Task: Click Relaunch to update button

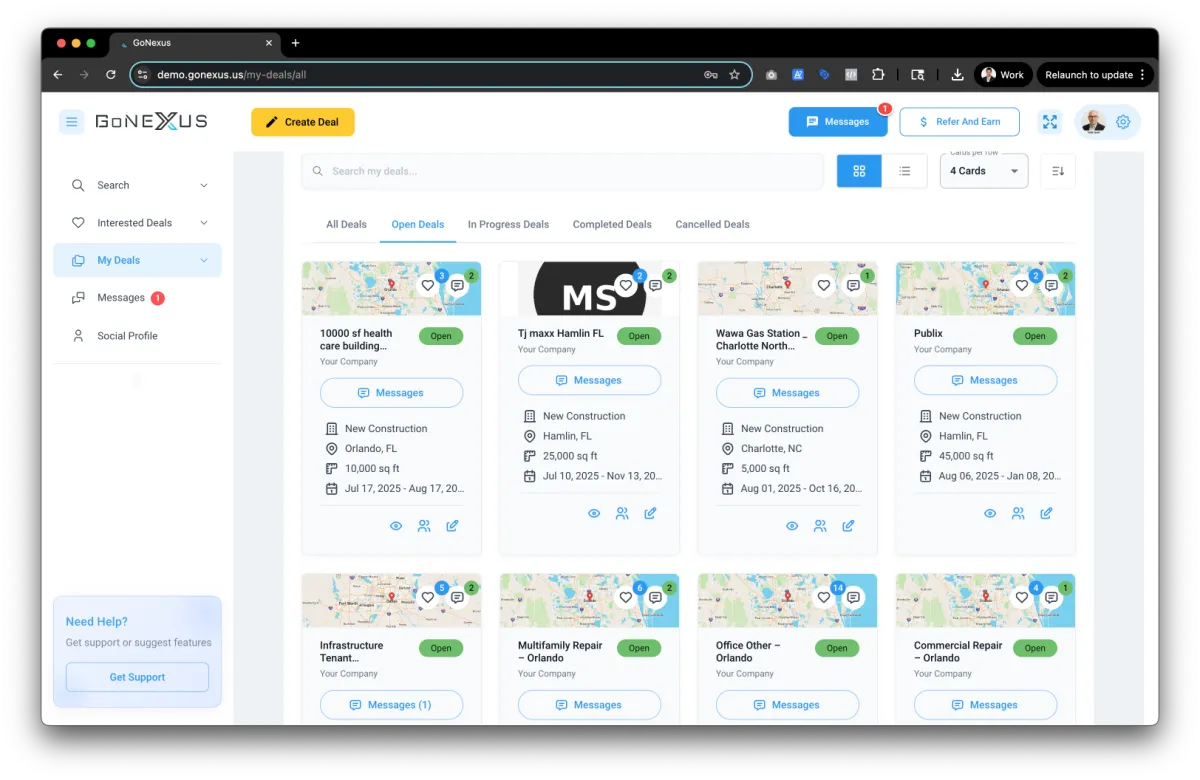Action: (x=1095, y=75)
